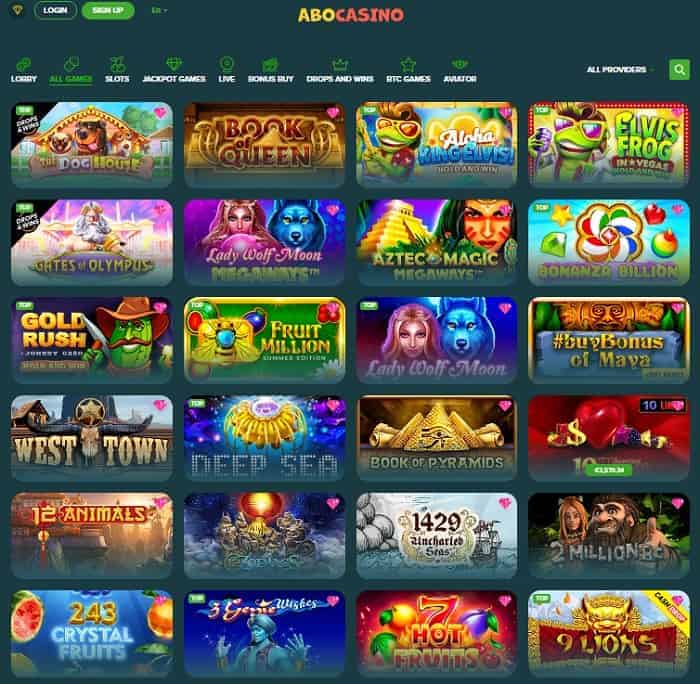Screen dimensions: 700x684
Task: Expand the All Providers dropdown
Action: click(x=620, y=70)
